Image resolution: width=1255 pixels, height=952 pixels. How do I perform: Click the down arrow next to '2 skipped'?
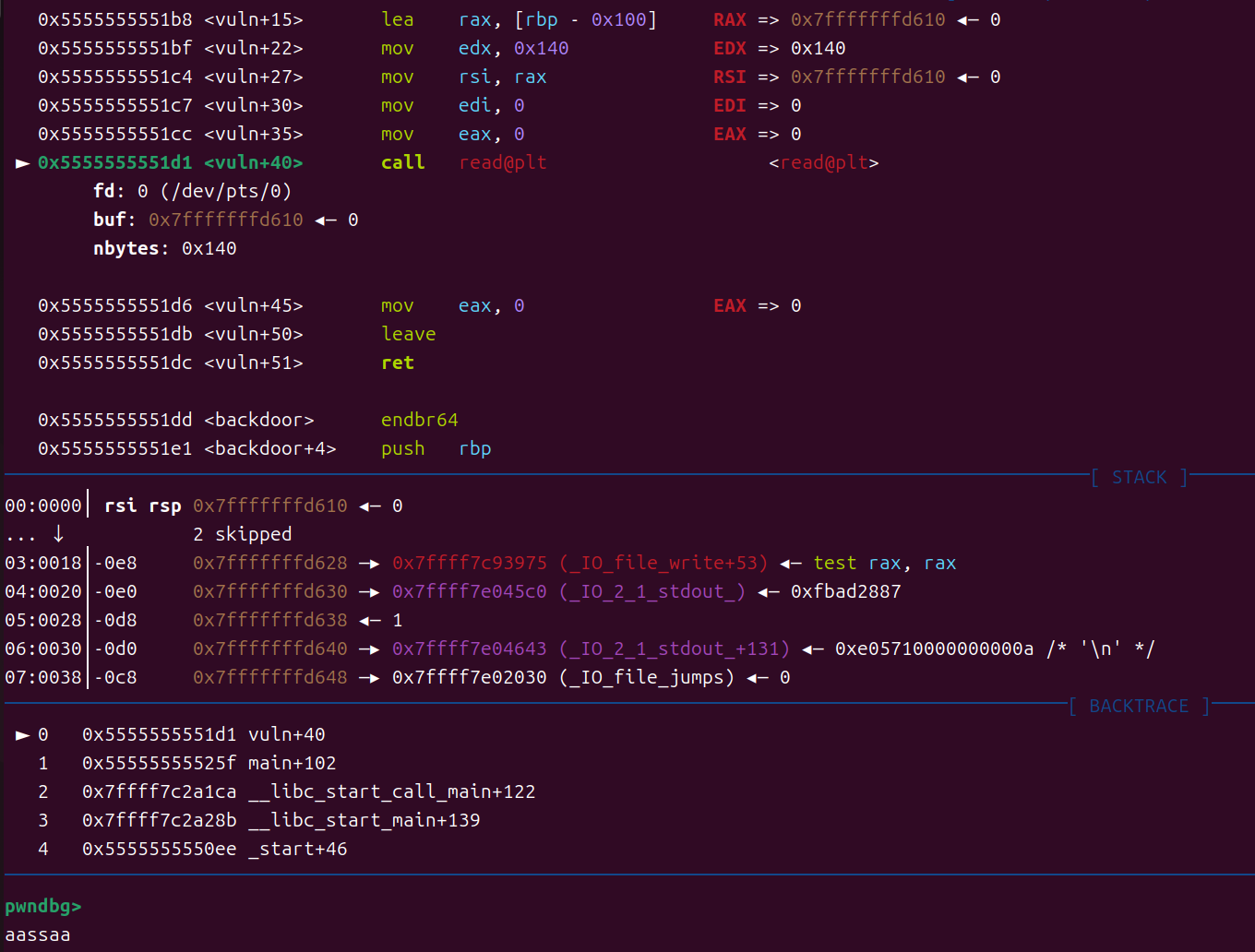point(58,534)
